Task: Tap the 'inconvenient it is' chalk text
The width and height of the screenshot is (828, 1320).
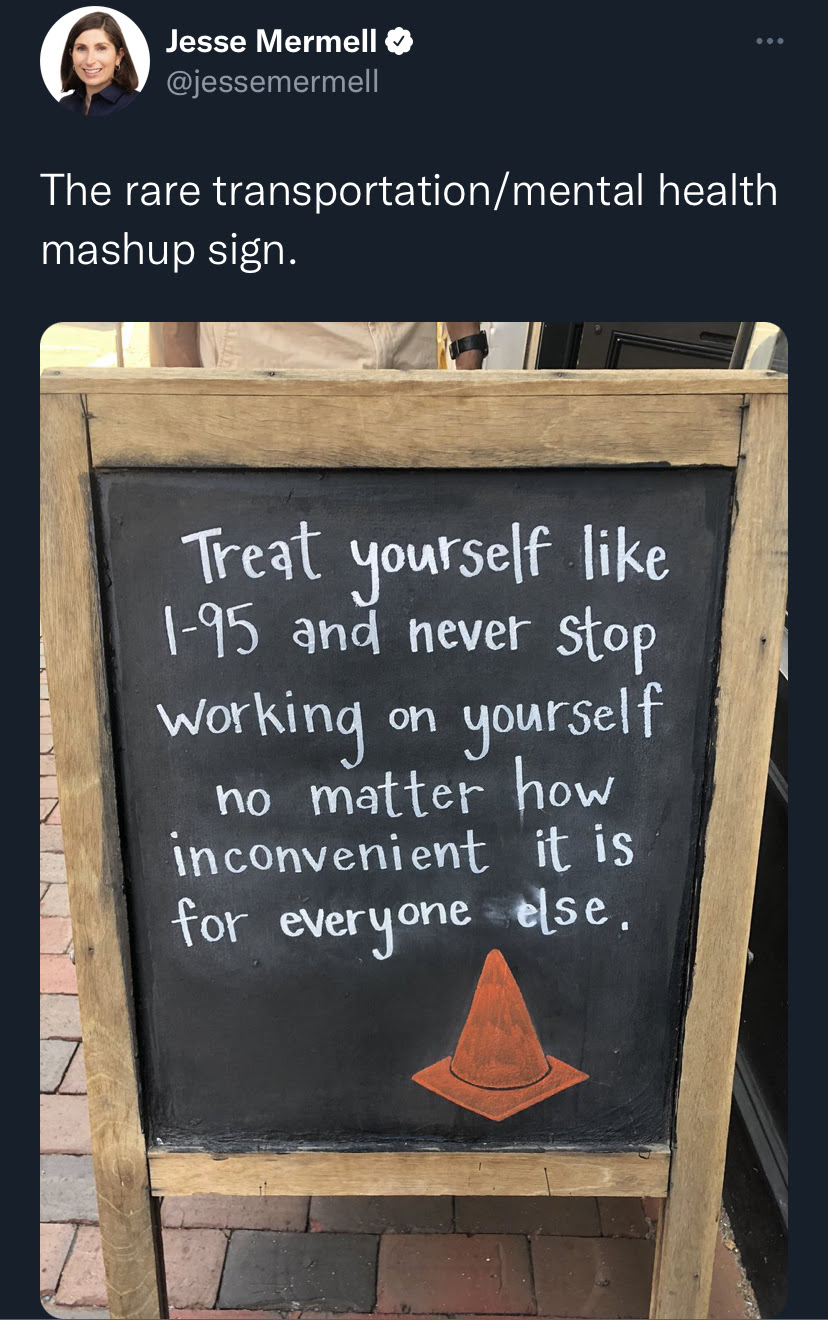Action: point(402,852)
